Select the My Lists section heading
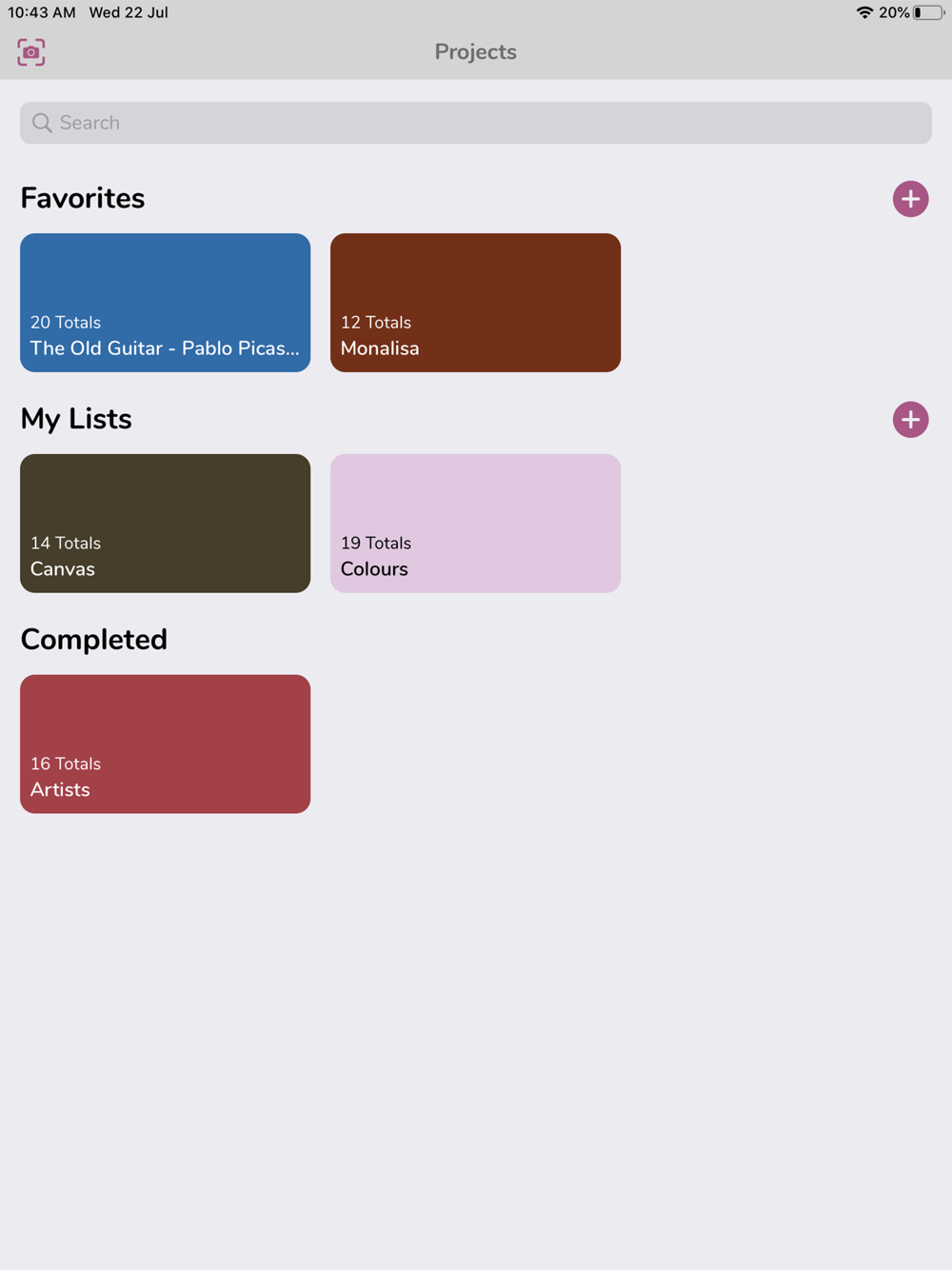The height and width of the screenshot is (1270, 952). (x=76, y=419)
